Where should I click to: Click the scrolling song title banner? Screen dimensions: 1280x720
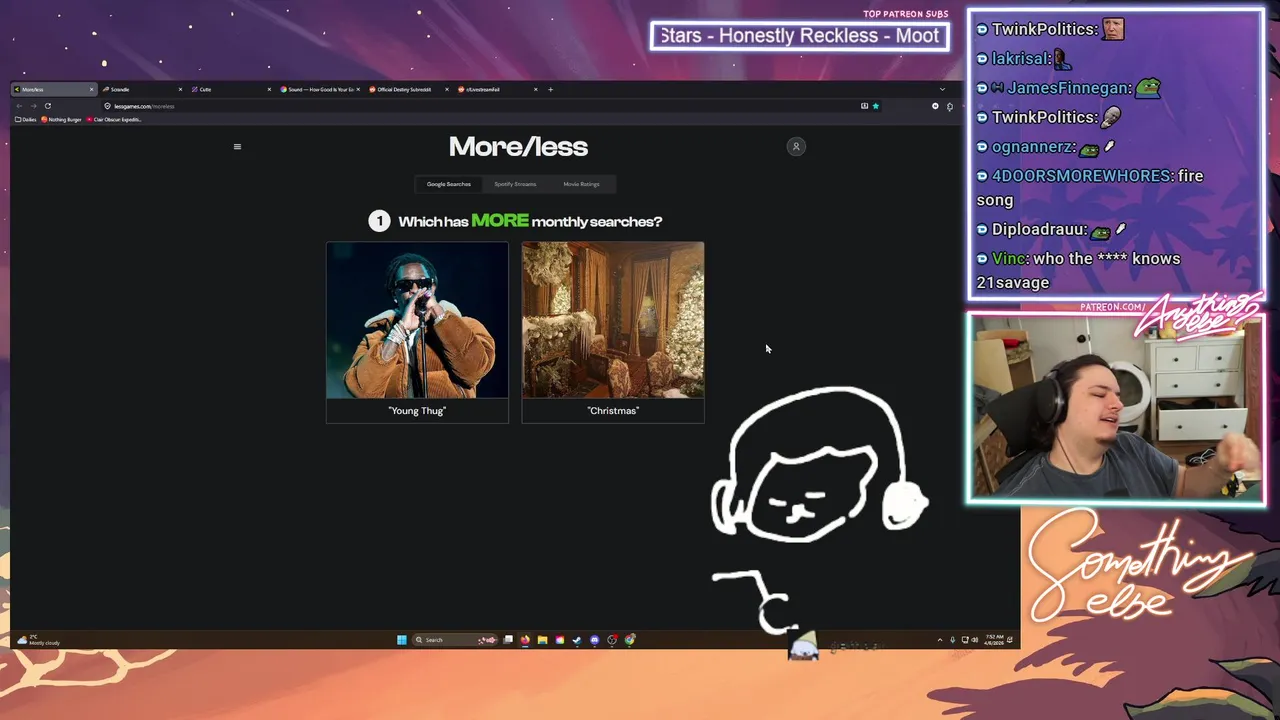point(800,36)
